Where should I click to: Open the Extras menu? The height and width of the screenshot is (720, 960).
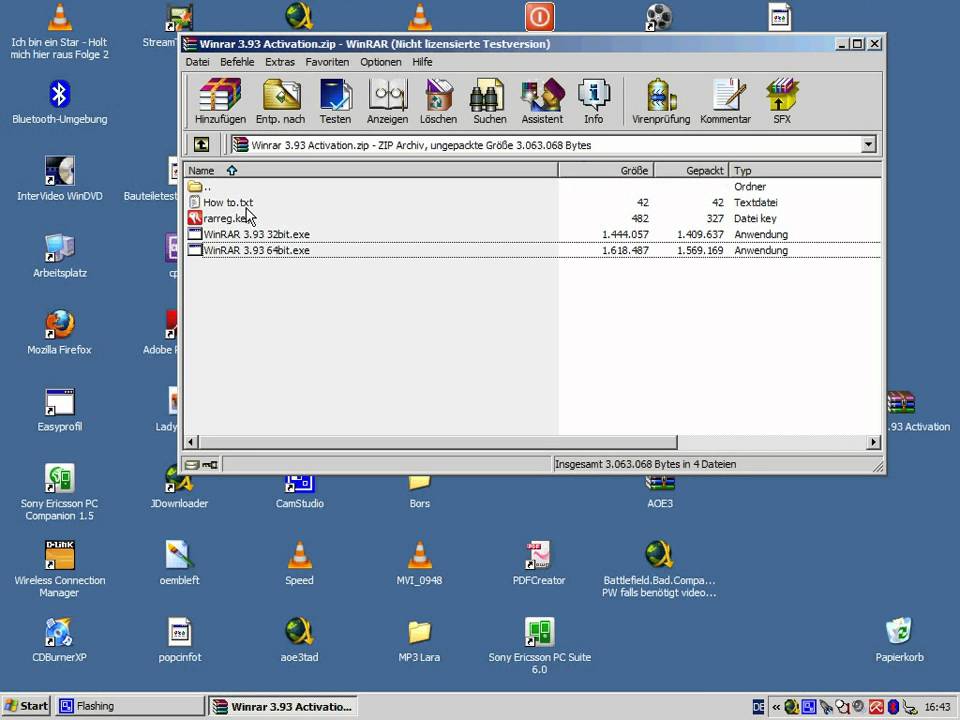pyautogui.click(x=280, y=62)
